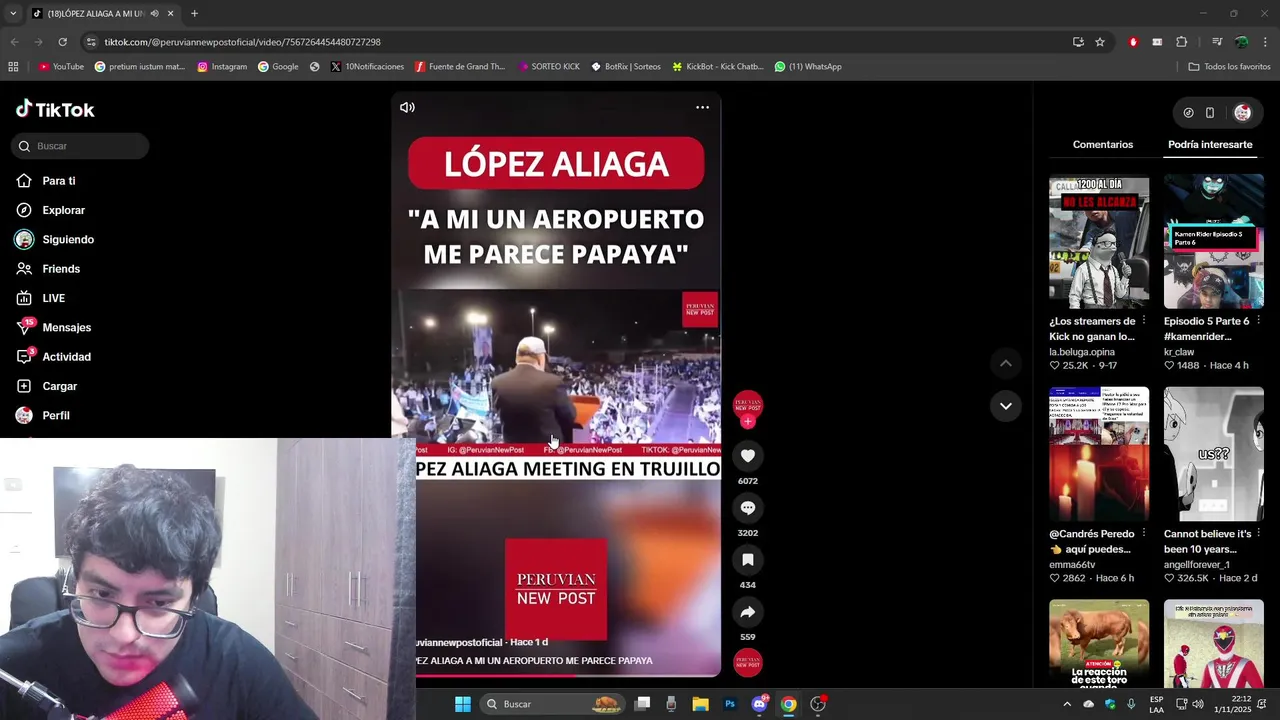Open options for Candrés Peredo video

pos(1143,534)
